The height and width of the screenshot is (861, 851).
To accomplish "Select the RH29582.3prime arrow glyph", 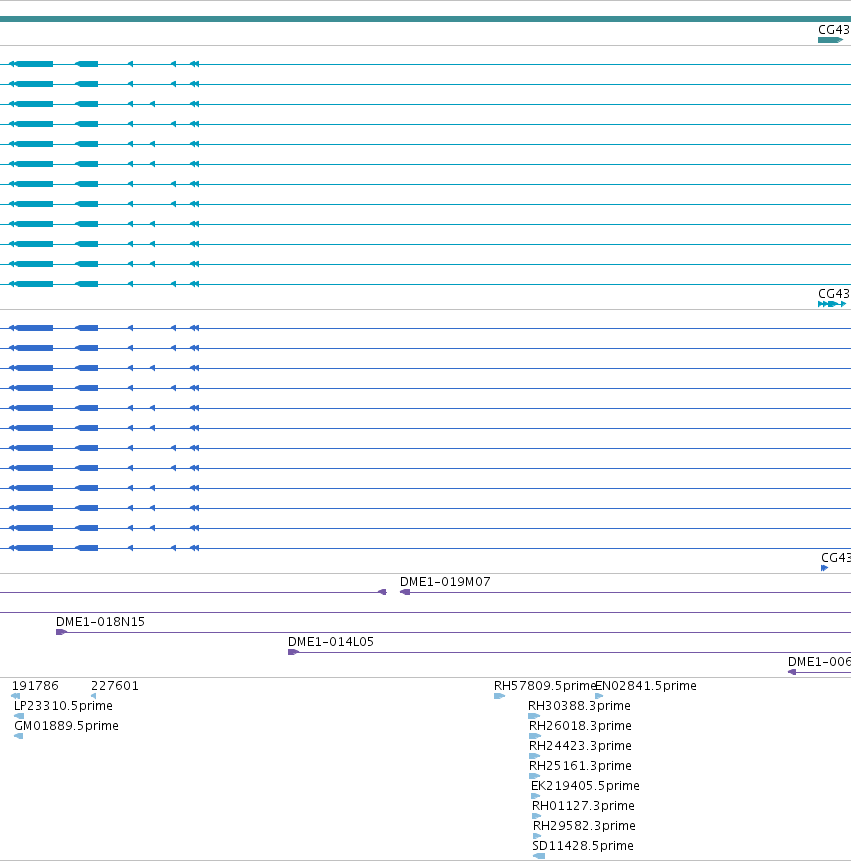I will pyautogui.click(x=538, y=836).
